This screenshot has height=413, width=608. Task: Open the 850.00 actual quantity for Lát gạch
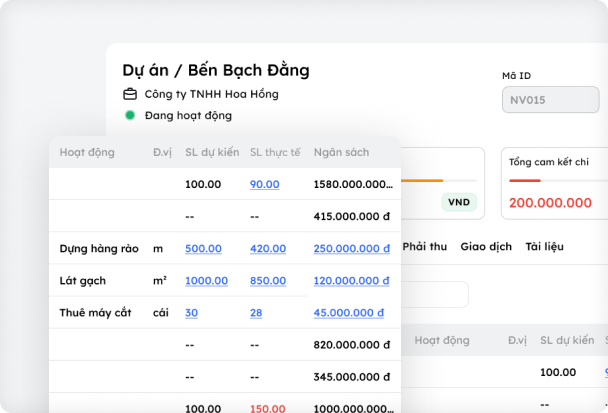[x=267, y=281]
